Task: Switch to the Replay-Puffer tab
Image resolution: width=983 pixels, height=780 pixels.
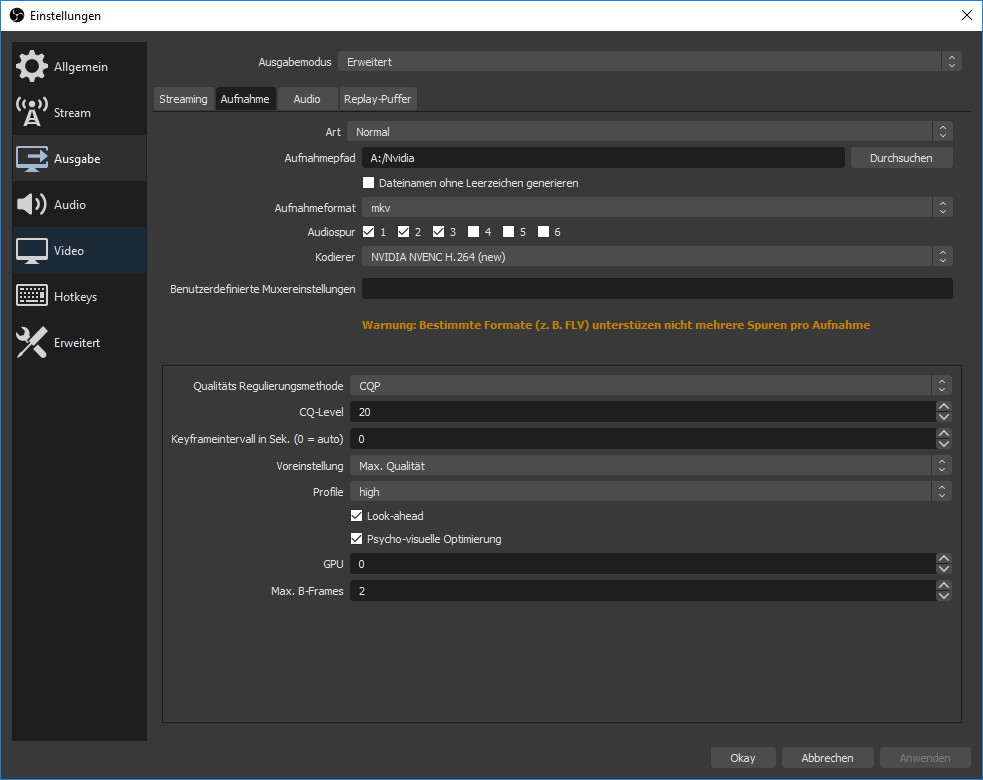Action: point(377,99)
